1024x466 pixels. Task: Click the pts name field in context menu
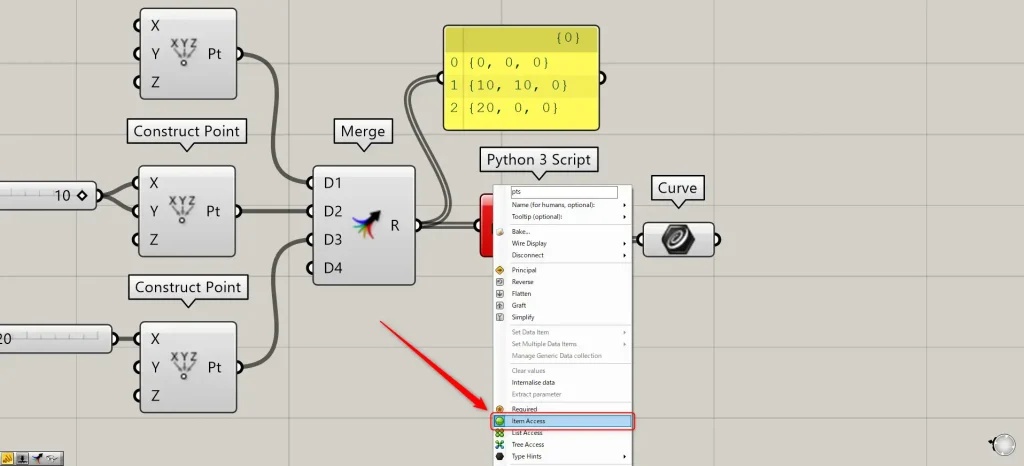click(x=563, y=192)
